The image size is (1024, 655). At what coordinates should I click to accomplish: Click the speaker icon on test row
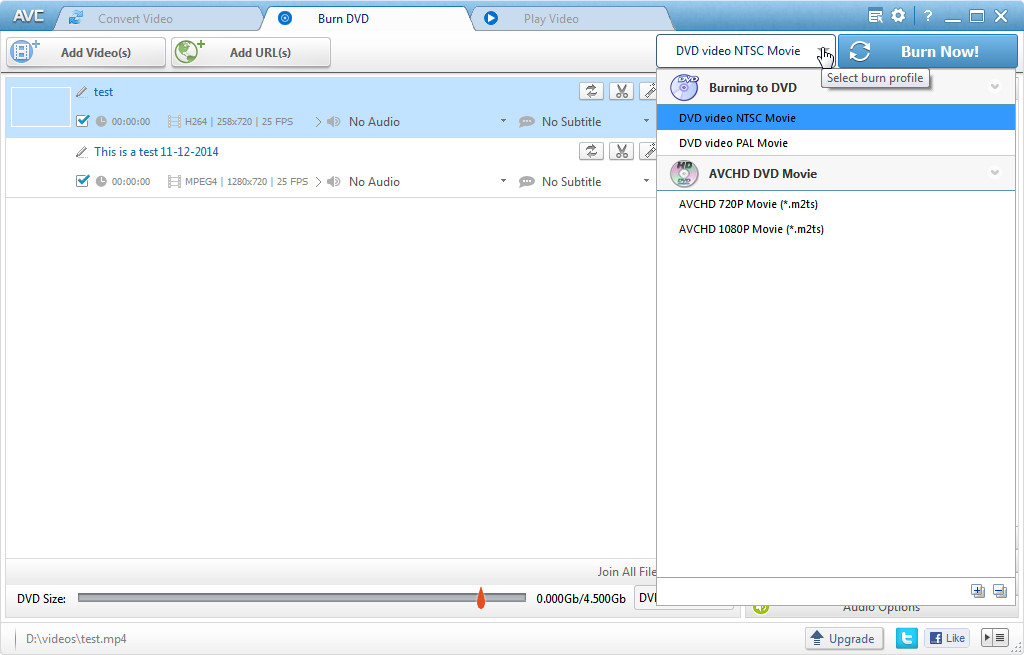pos(334,121)
